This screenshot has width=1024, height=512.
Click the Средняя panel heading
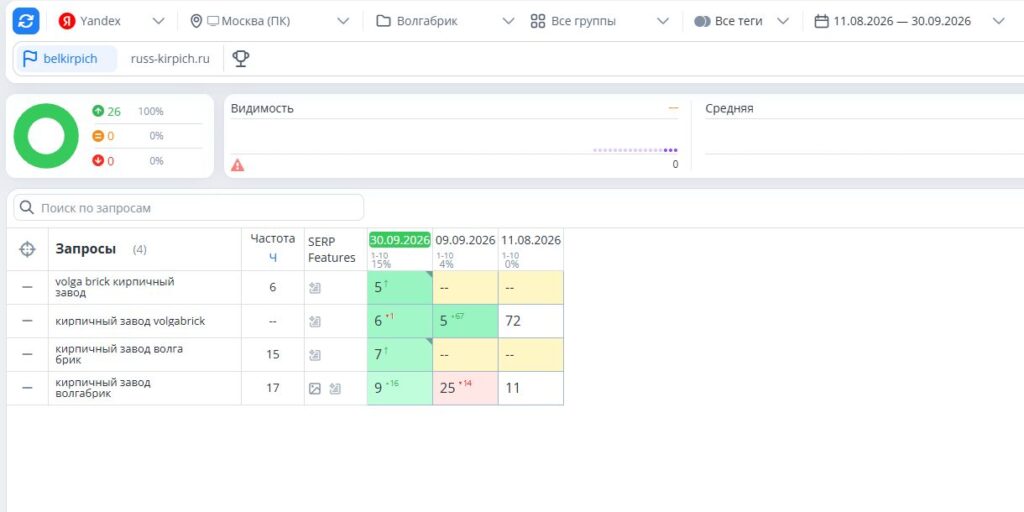pyautogui.click(x=729, y=108)
